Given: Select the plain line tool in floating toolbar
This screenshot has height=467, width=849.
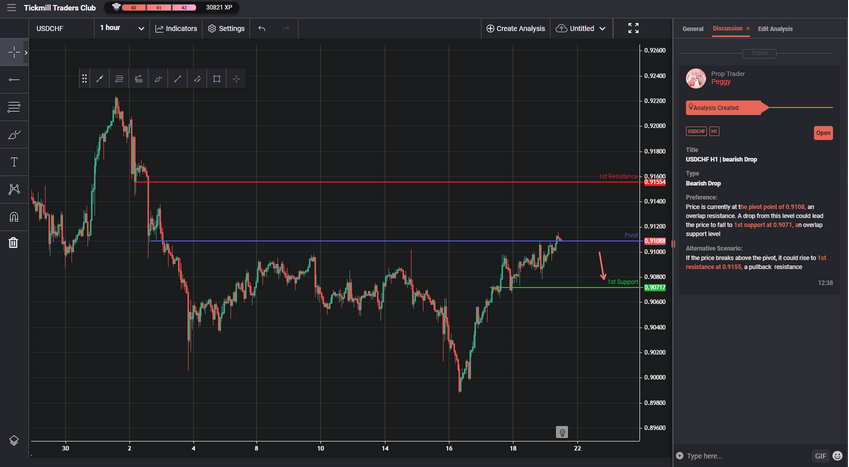Looking at the screenshot, I should click(x=178, y=79).
